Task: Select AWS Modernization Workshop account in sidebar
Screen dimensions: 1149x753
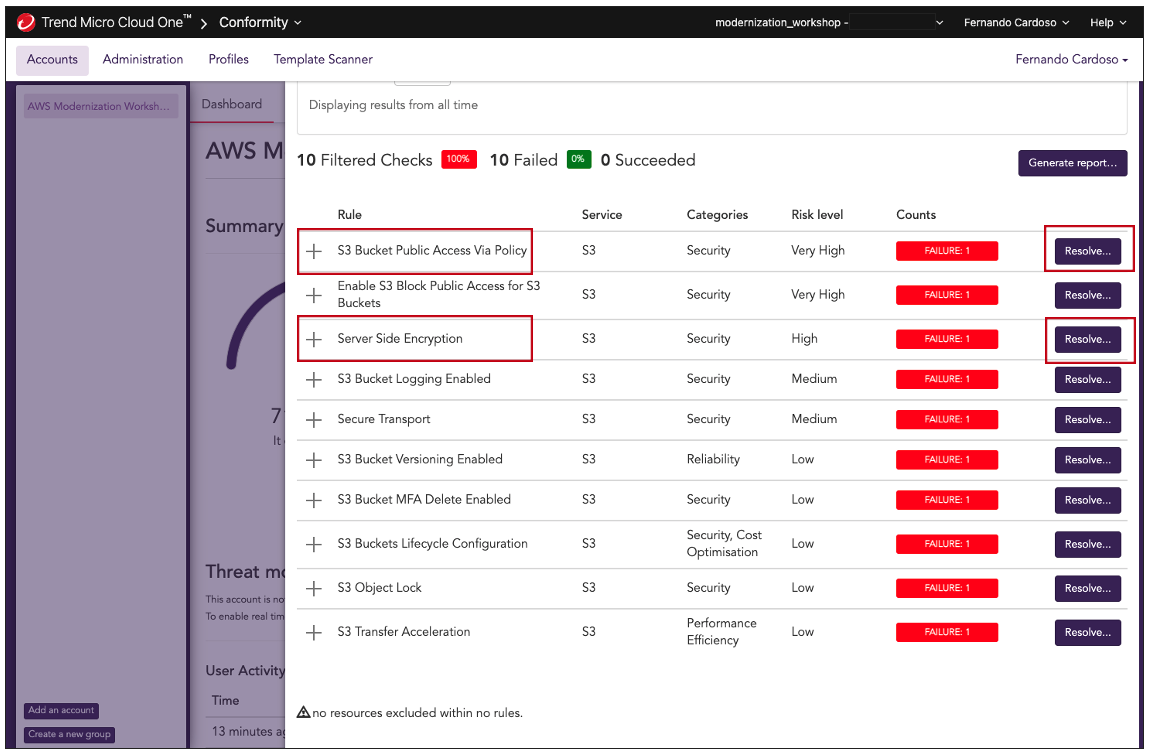Action: pos(99,106)
